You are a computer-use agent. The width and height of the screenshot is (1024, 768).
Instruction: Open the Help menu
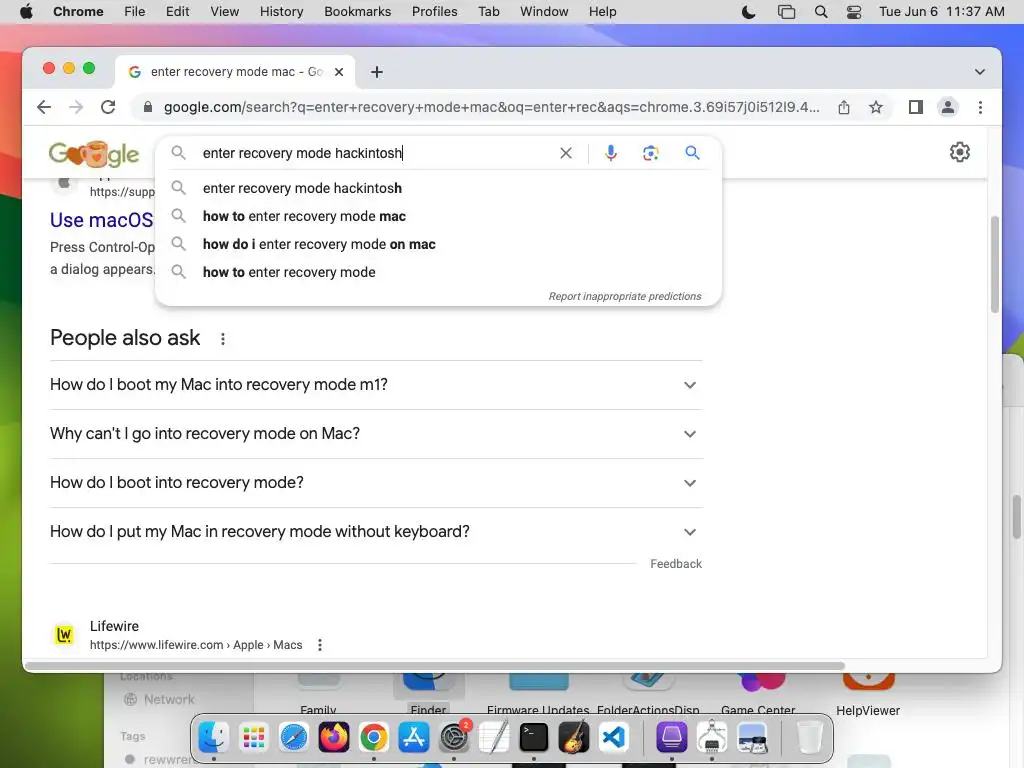tap(602, 12)
